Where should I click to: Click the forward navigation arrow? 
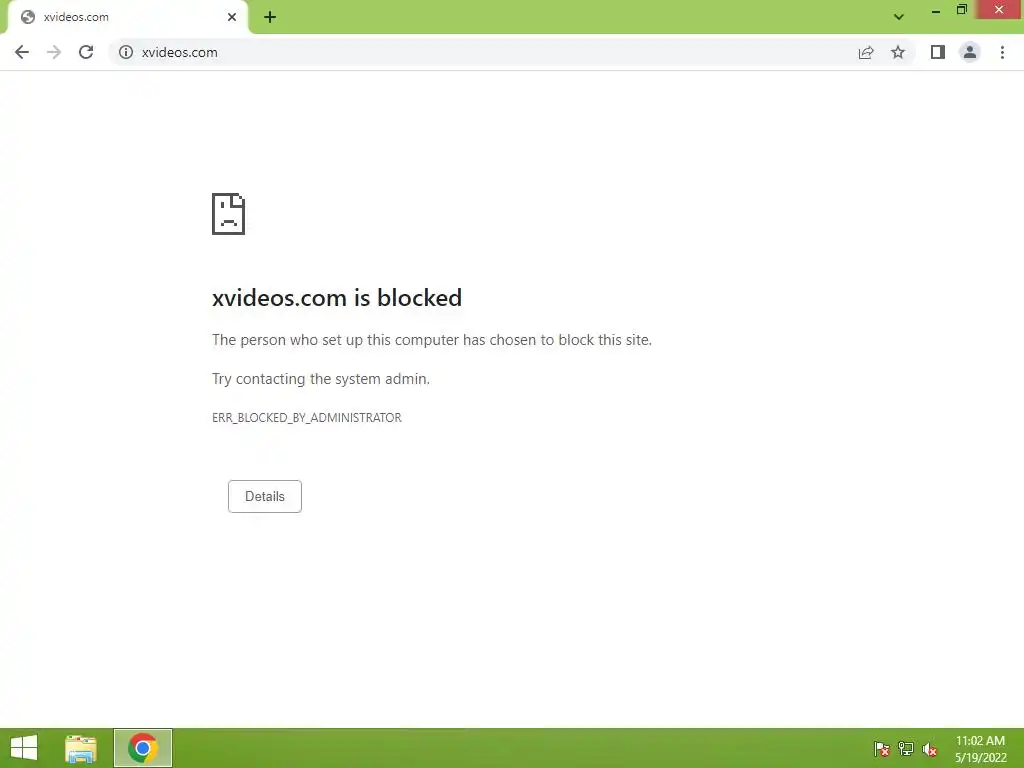point(54,52)
